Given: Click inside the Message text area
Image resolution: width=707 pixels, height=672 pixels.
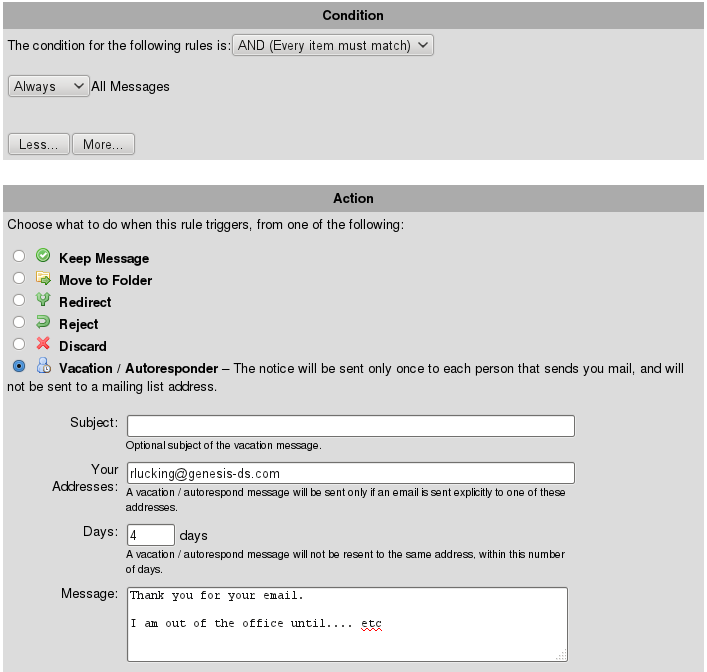Looking at the screenshot, I should (x=347, y=625).
